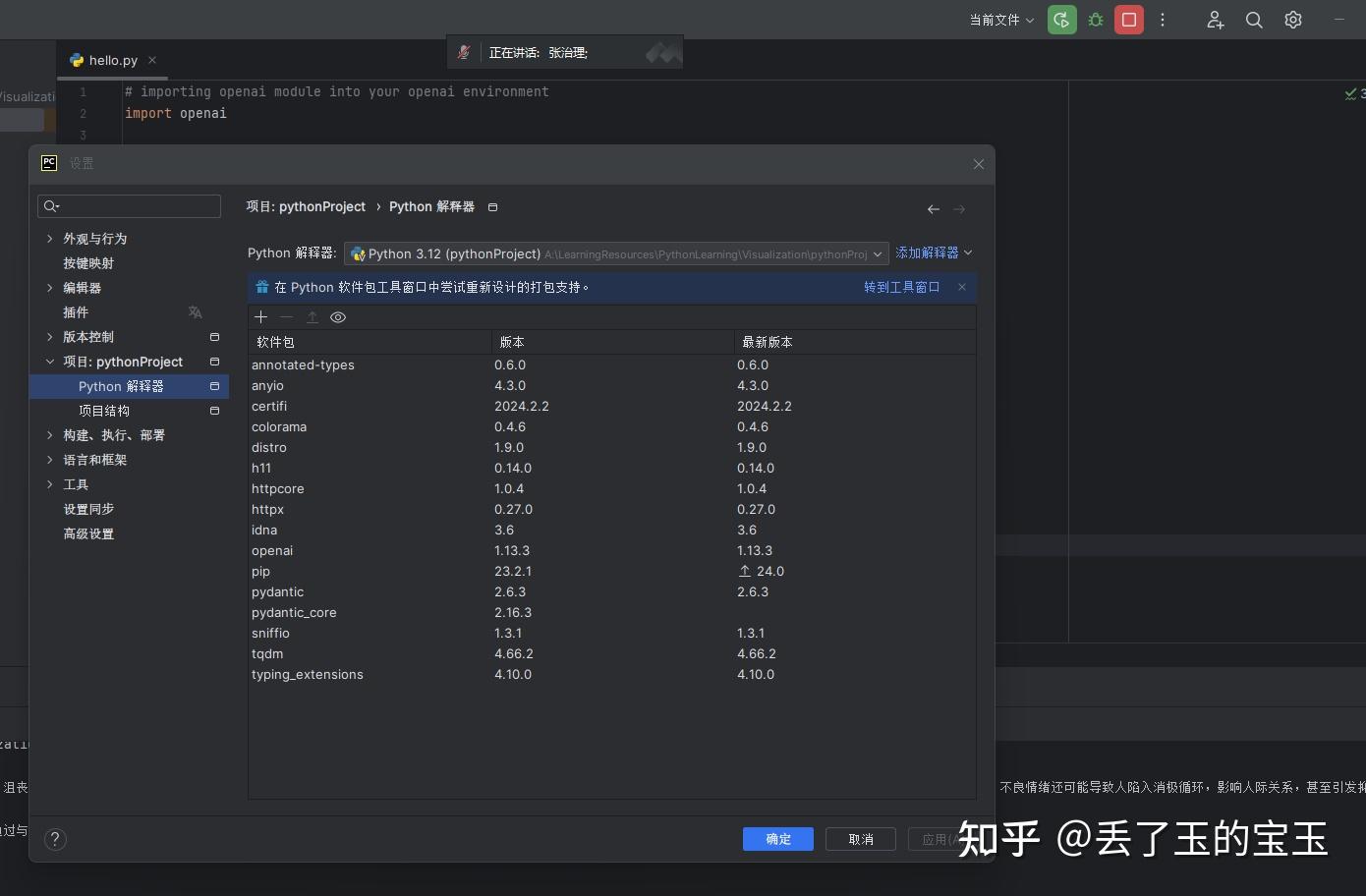
Task: Upgrade pip using the arrow icon
Action: click(x=313, y=316)
